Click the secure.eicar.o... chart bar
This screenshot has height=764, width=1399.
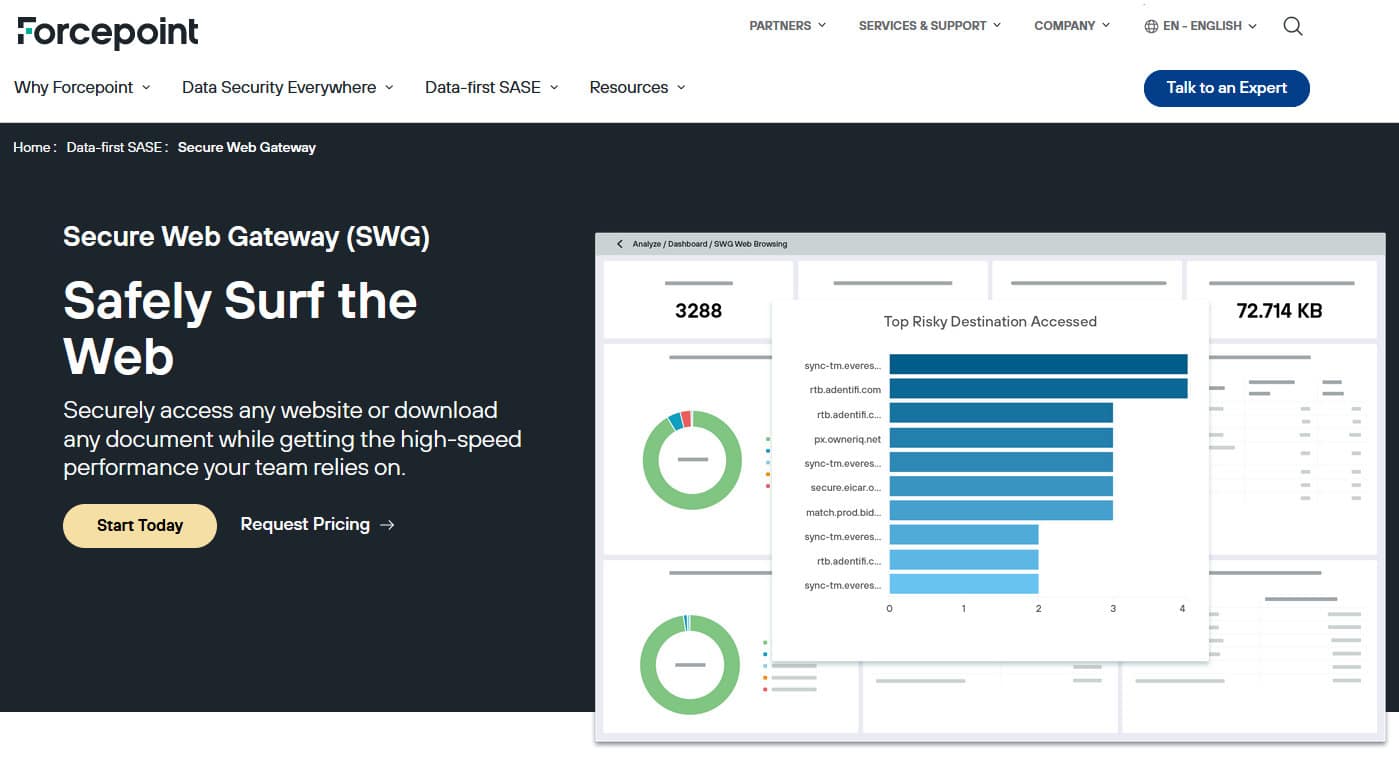point(1001,487)
